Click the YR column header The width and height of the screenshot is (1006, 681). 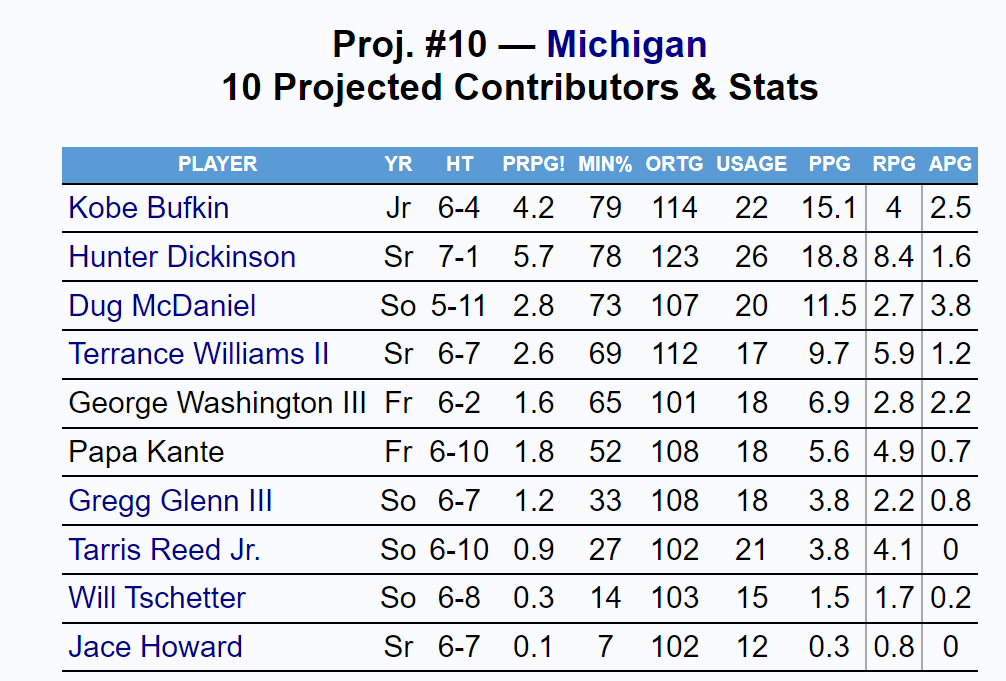point(398,165)
